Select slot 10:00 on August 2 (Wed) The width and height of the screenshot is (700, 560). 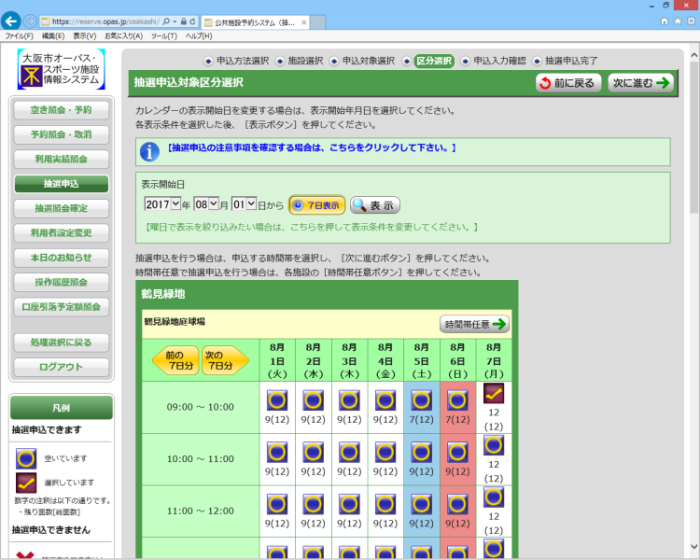pyautogui.click(x=313, y=452)
